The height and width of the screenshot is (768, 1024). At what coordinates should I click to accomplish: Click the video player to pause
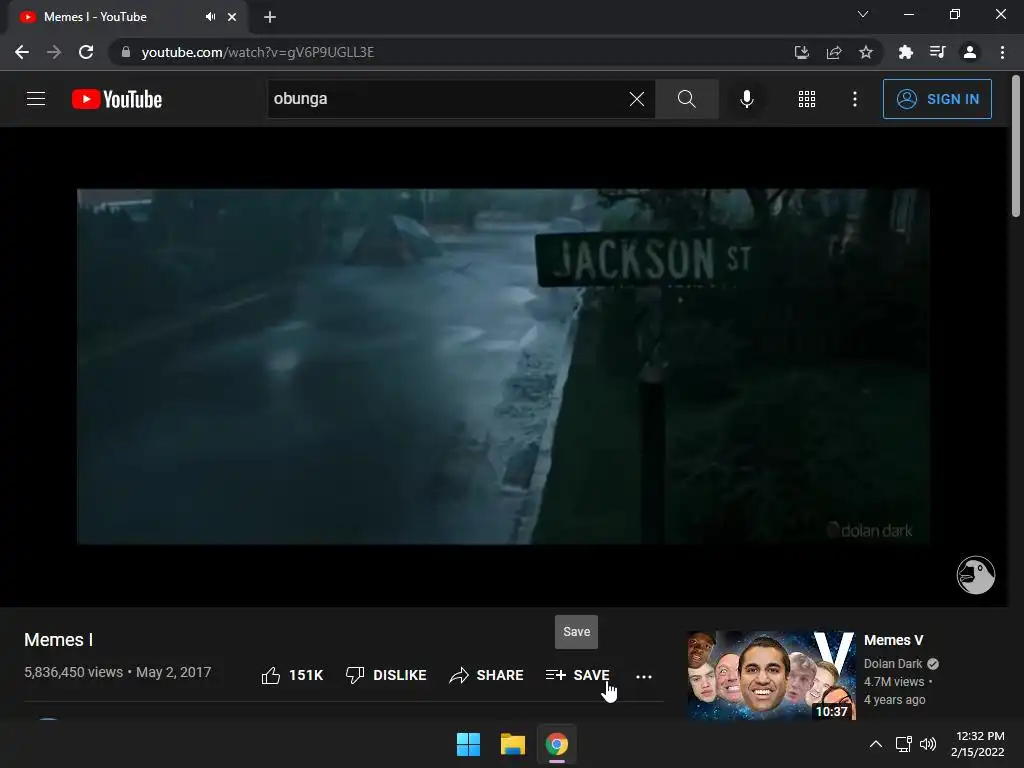(503, 366)
